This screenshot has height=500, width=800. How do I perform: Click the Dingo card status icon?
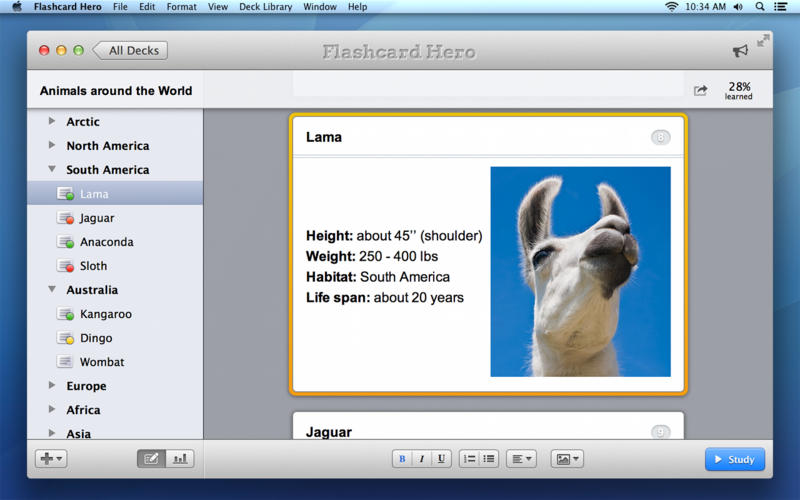[65, 338]
